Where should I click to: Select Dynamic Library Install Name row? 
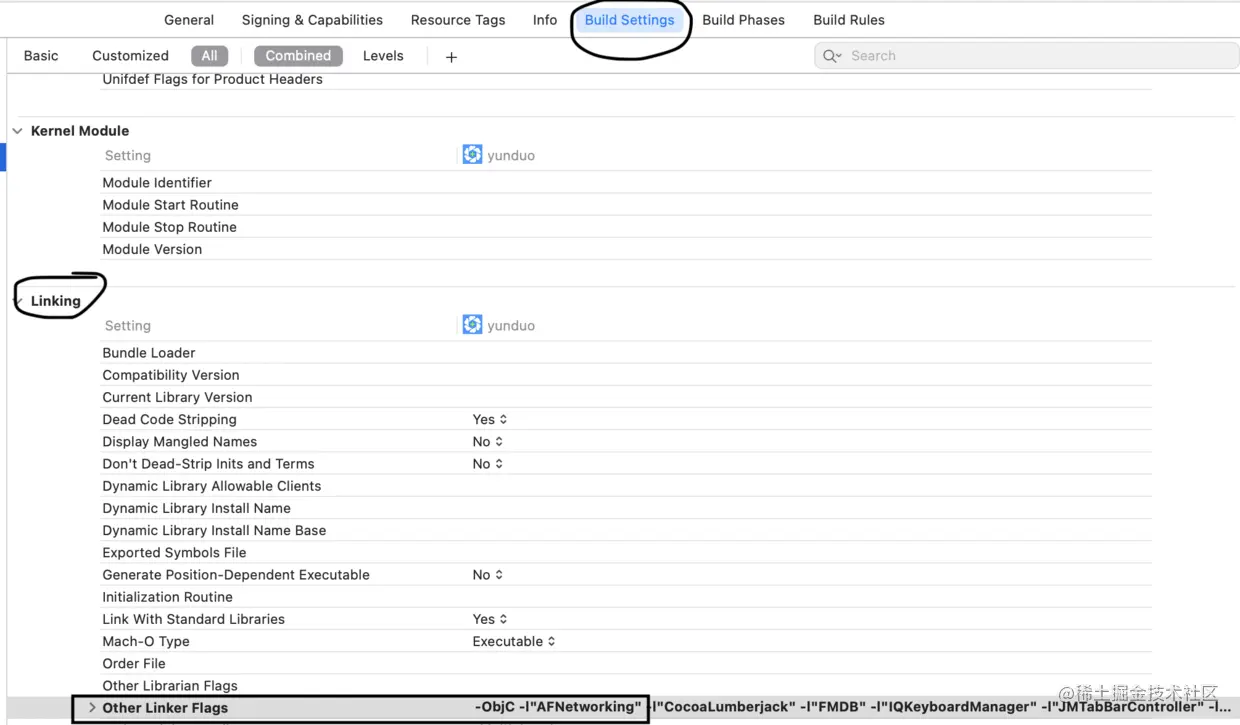coord(626,508)
